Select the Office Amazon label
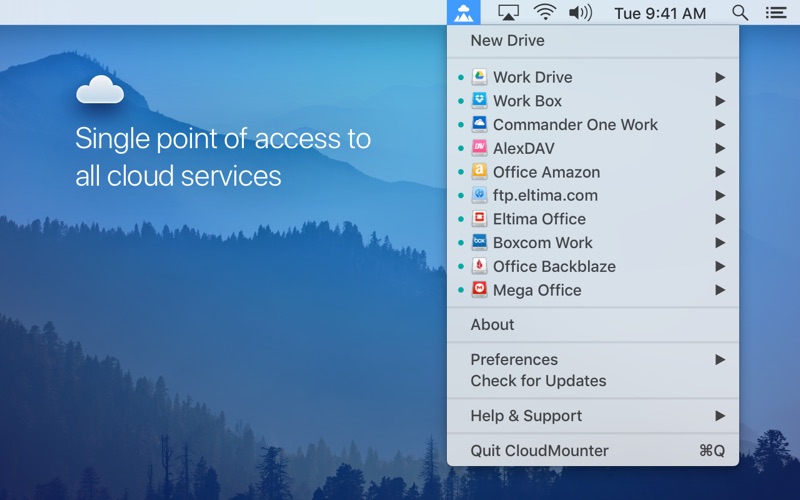This screenshot has width=800, height=500. tap(546, 172)
